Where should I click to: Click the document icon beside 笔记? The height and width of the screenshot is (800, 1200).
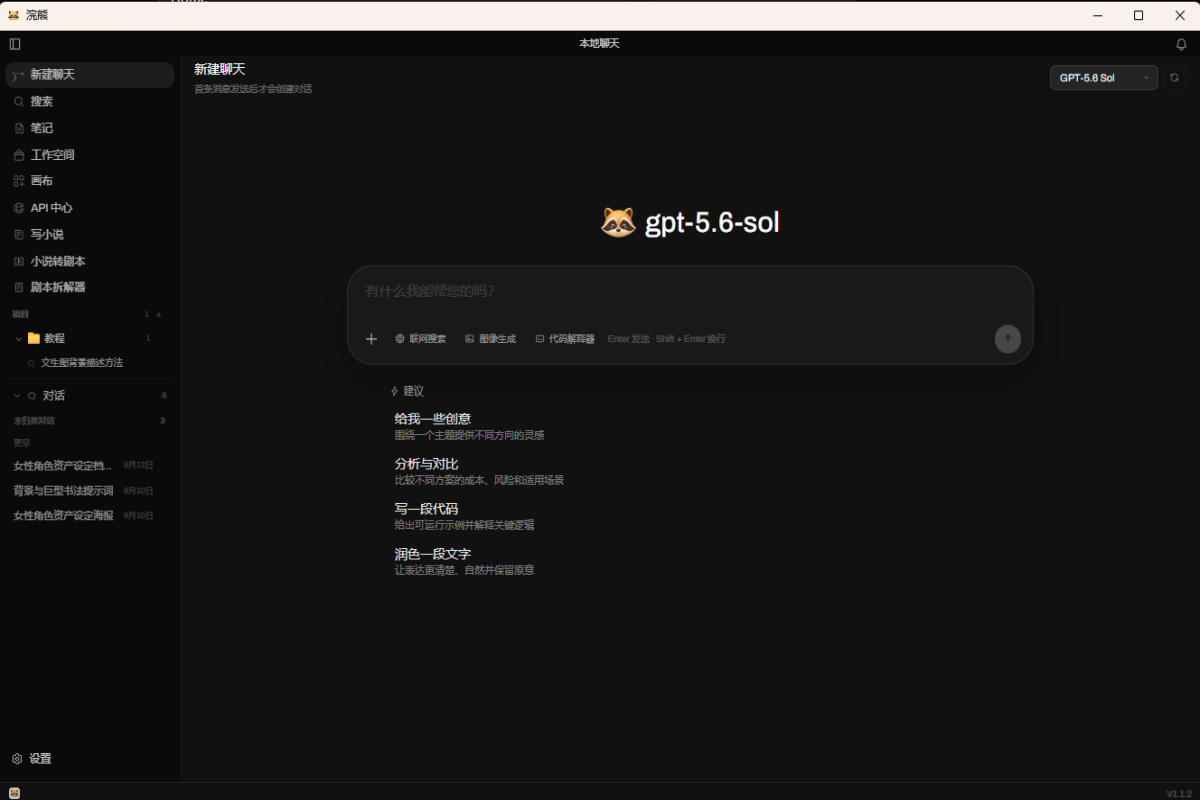click(x=19, y=128)
